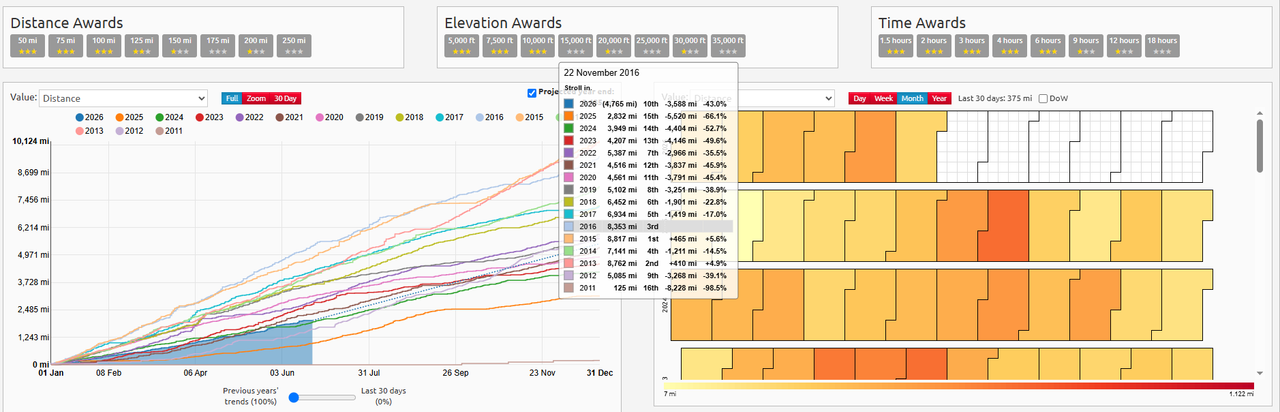Switch the heatmap to Week grouping

click(884, 98)
